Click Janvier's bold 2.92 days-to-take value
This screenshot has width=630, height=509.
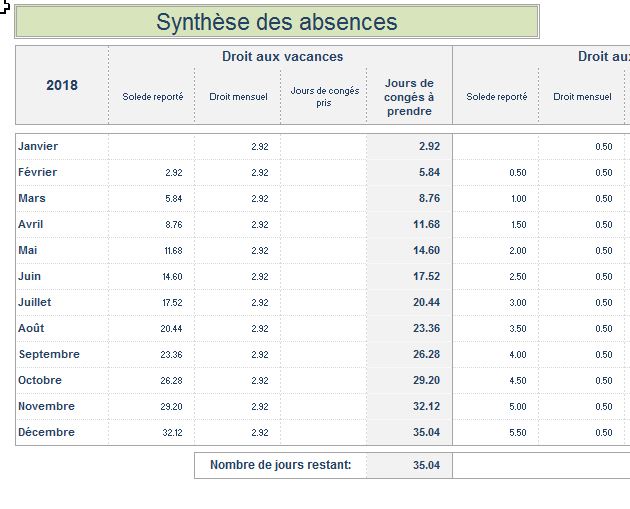[429, 146]
